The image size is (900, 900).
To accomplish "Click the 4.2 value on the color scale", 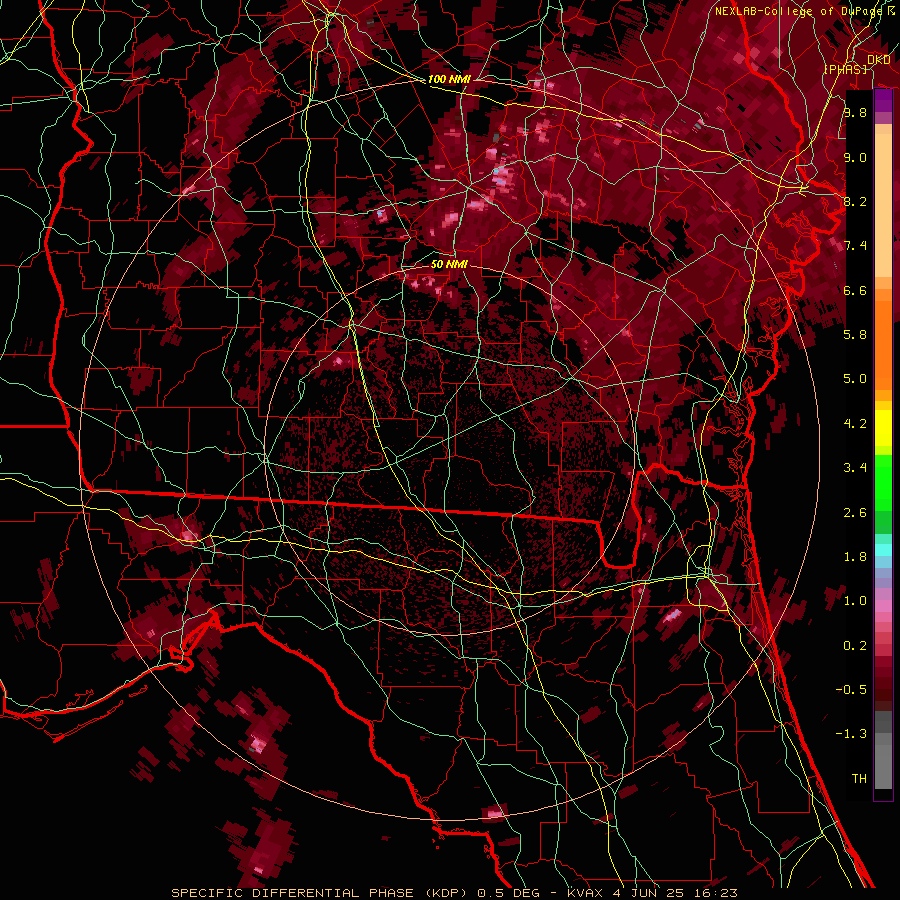I will pyautogui.click(x=855, y=424).
